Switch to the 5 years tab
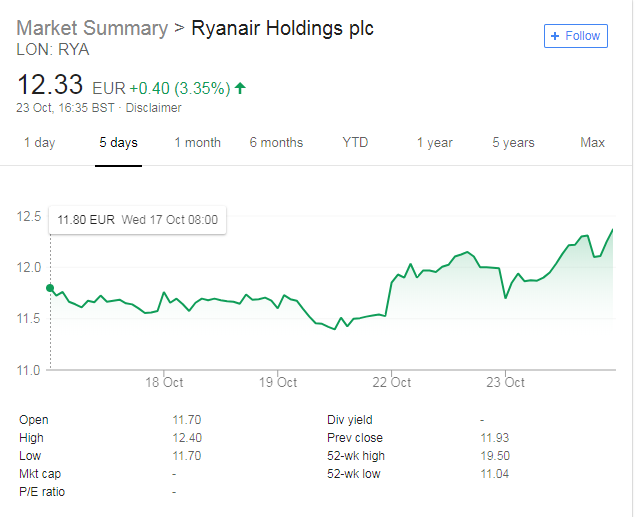The image size is (635, 517). pos(513,143)
